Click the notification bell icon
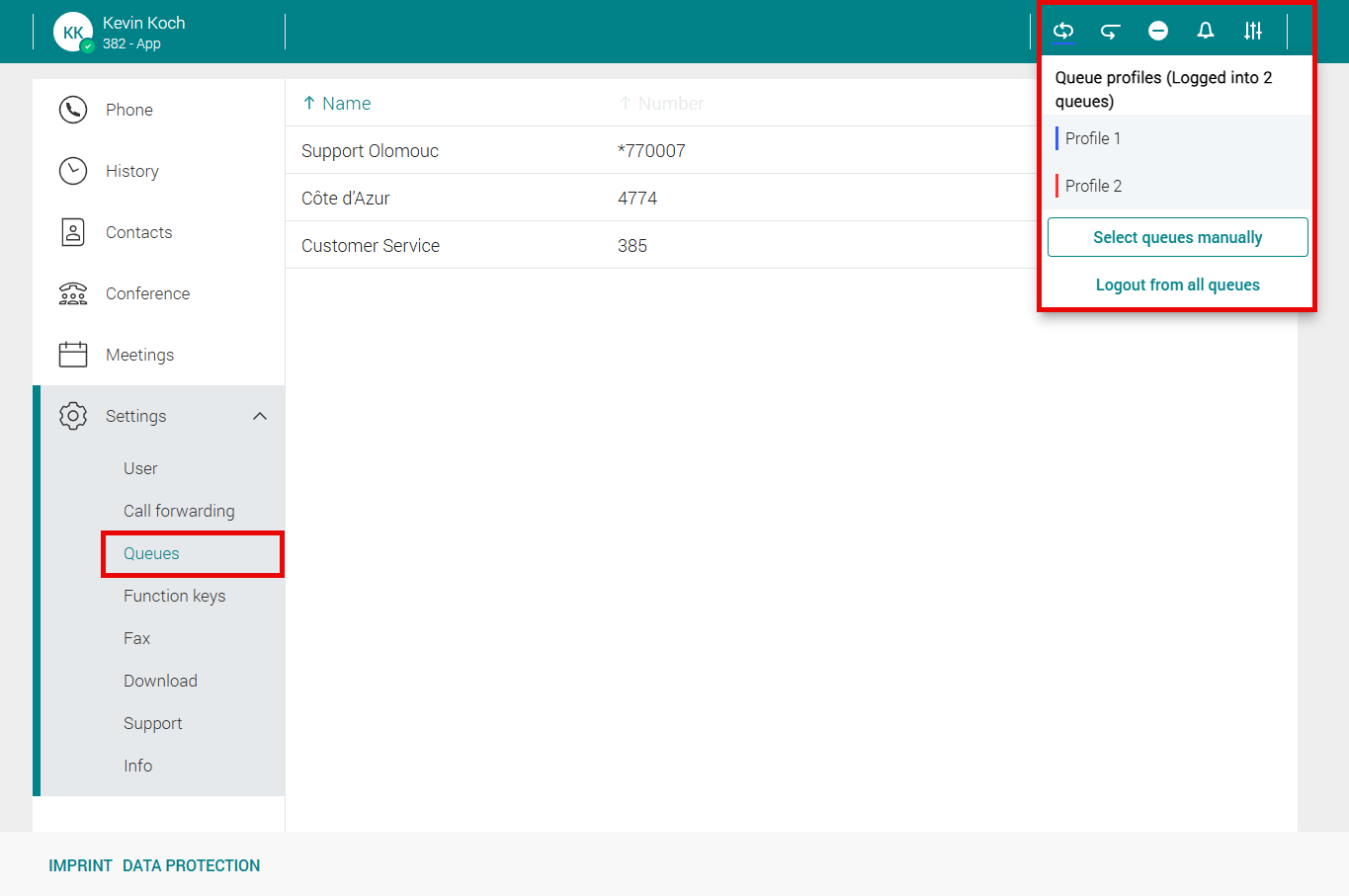Viewport: 1349px width, 896px height. coord(1205,31)
